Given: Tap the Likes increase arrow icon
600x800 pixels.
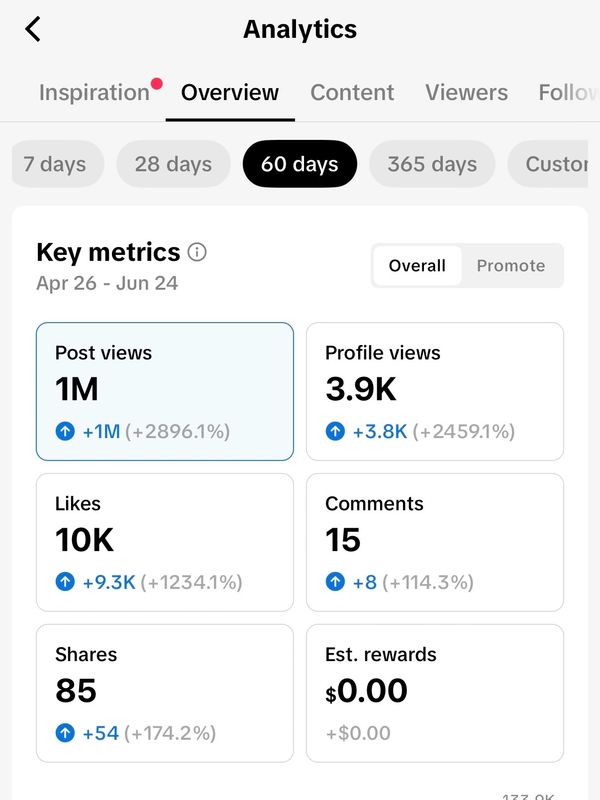Looking at the screenshot, I should point(65,582).
